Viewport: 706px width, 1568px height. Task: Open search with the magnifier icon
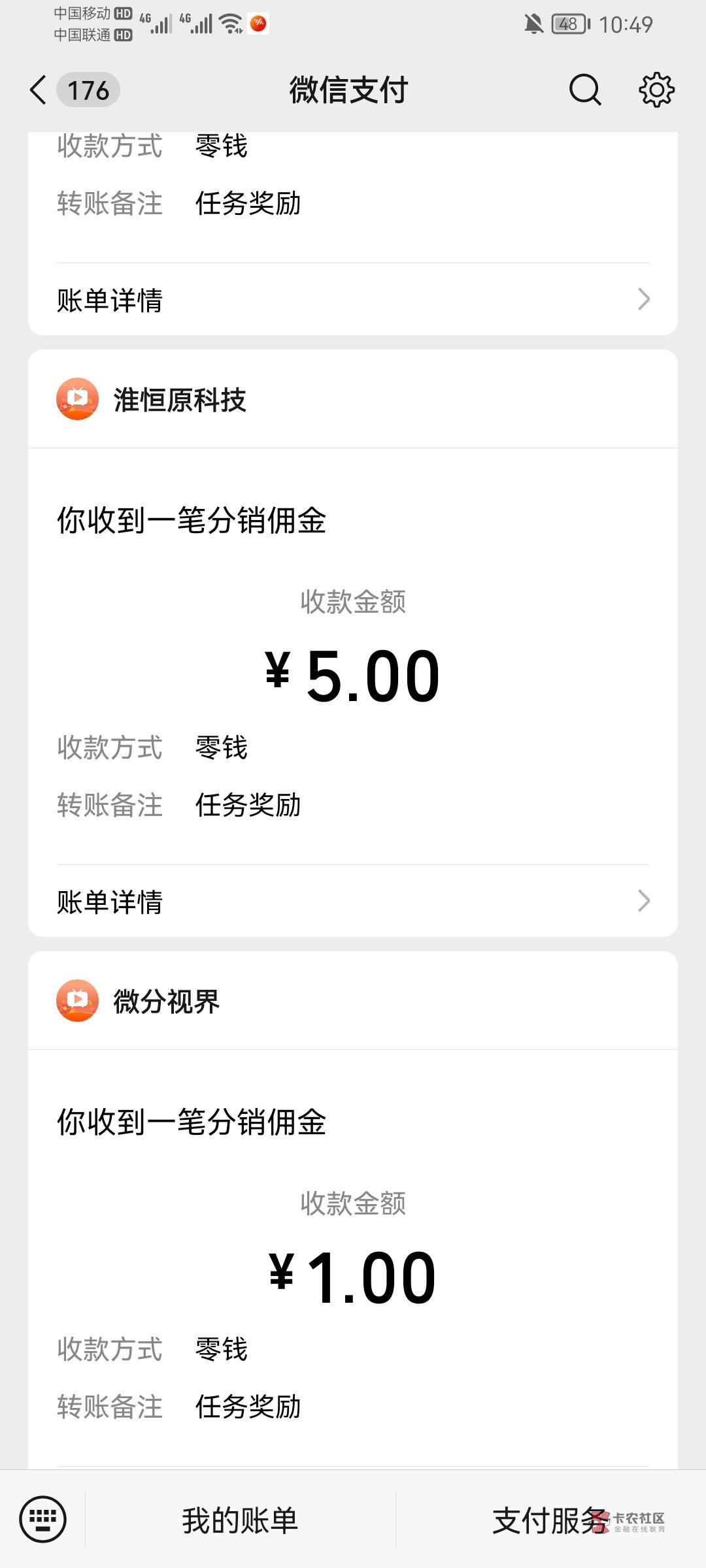click(x=584, y=90)
